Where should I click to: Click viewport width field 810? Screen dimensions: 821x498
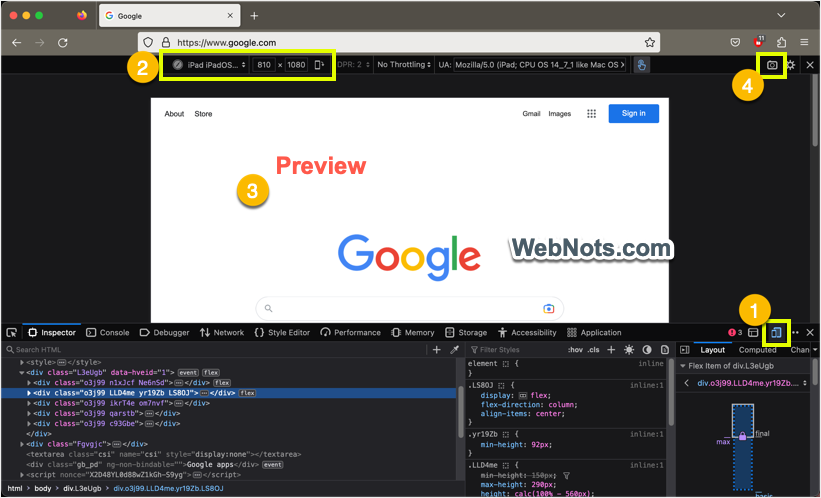point(264,65)
